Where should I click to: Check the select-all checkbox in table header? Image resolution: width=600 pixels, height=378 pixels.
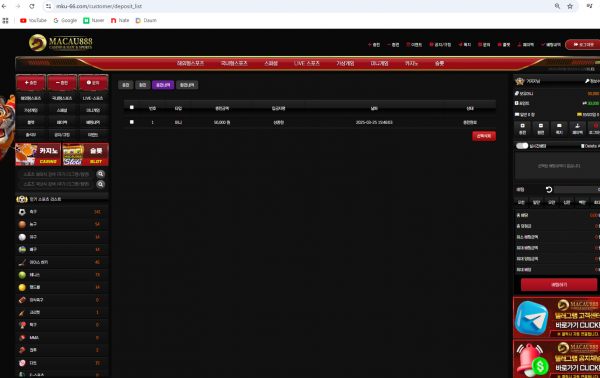[132, 108]
